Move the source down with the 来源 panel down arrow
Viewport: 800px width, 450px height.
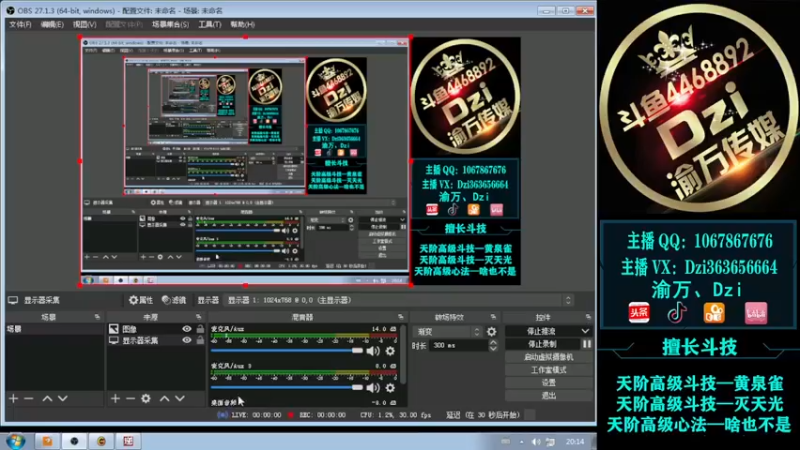pos(180,398)
